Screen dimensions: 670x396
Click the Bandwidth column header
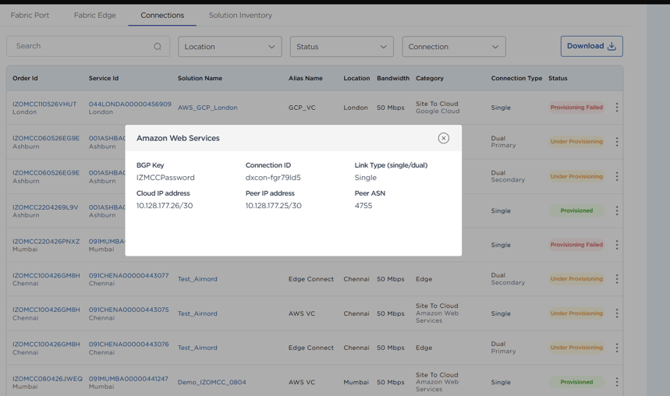point(393,78)
